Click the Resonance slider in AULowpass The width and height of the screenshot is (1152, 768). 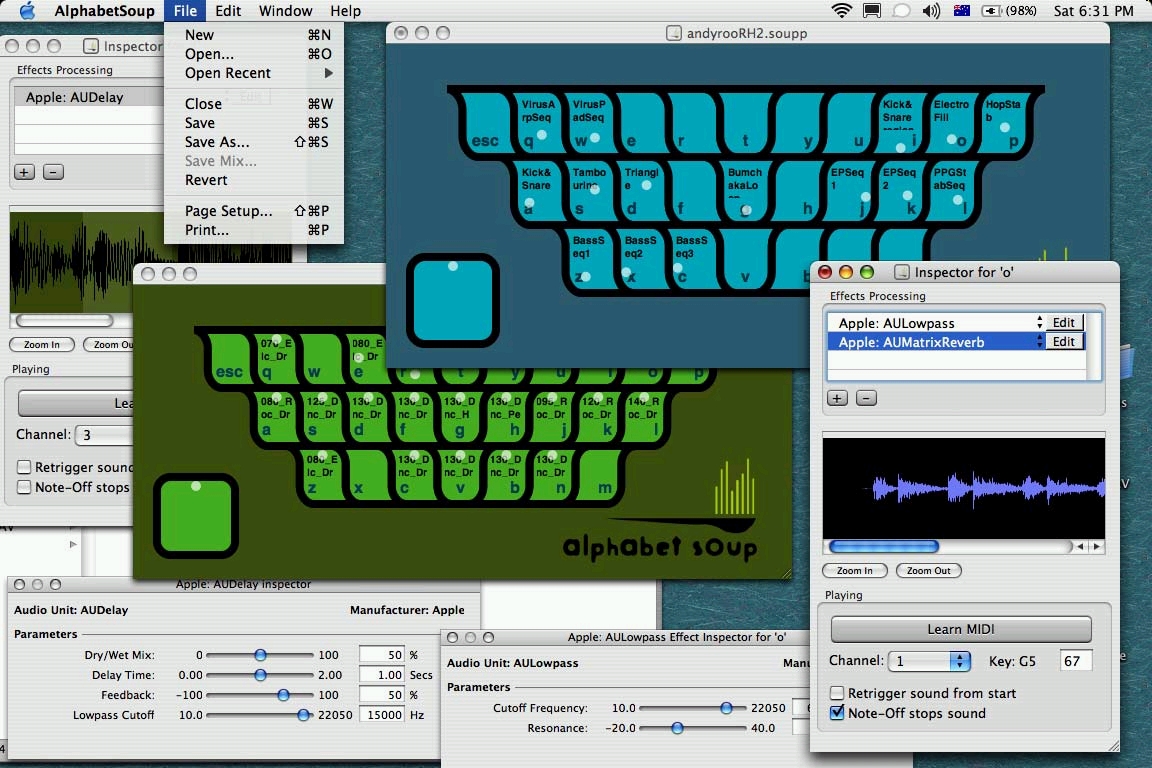click(694, 728)
